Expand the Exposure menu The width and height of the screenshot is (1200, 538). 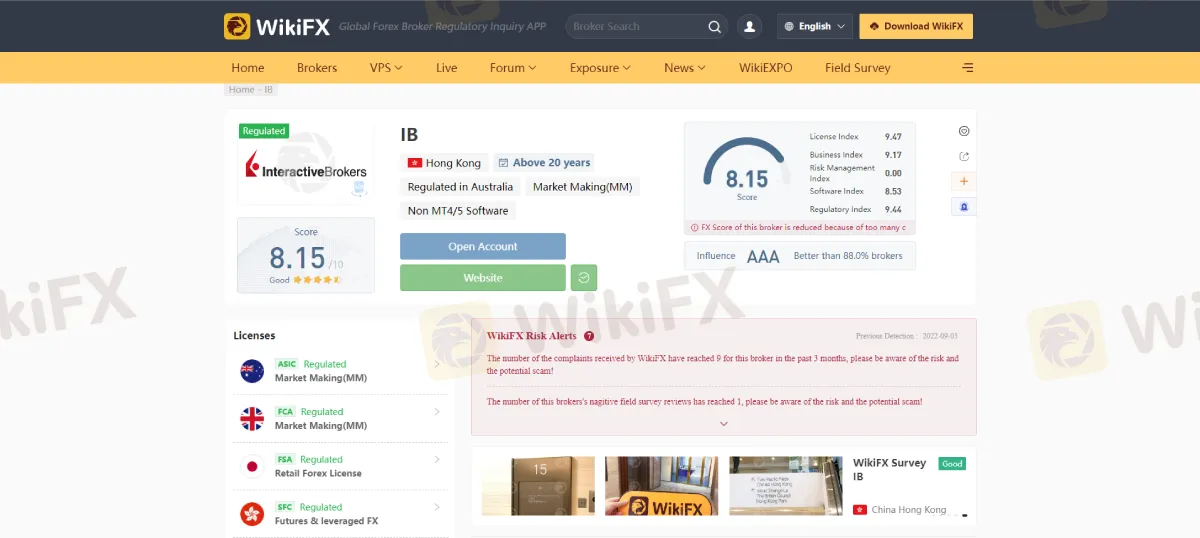coord(600,68)
